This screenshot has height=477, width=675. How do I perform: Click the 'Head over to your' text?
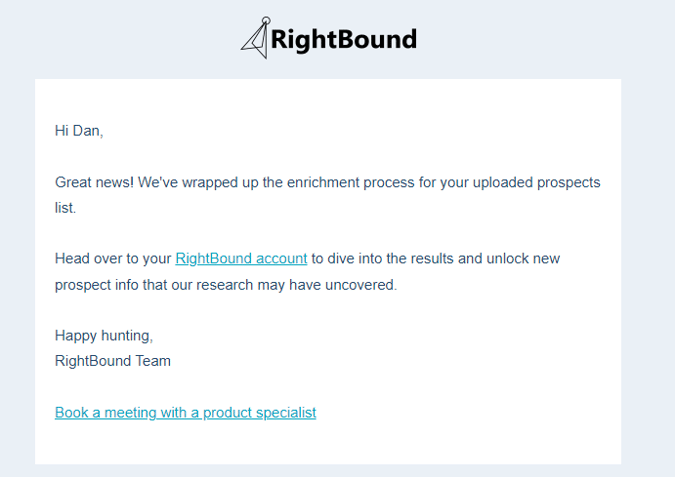pyautogui.click(x=113, y=258)
